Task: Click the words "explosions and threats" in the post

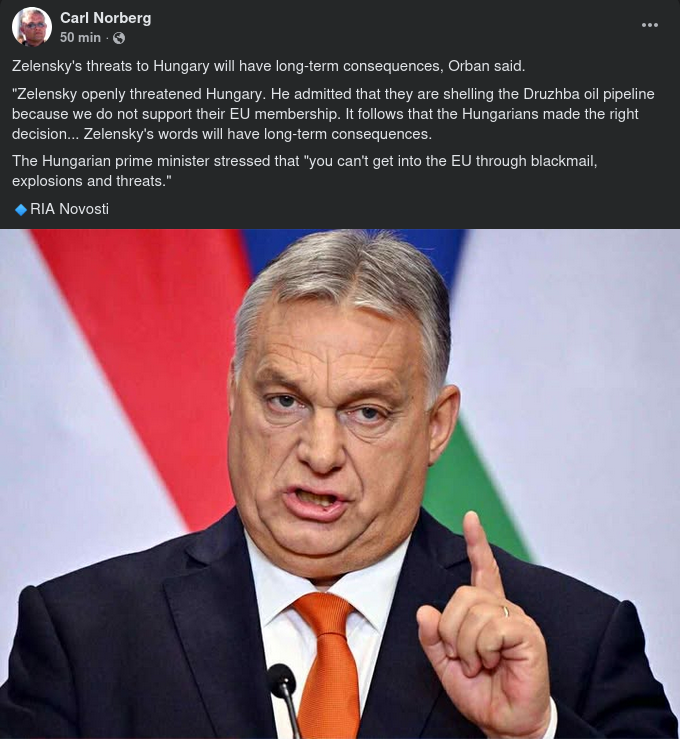Action: 92,181
